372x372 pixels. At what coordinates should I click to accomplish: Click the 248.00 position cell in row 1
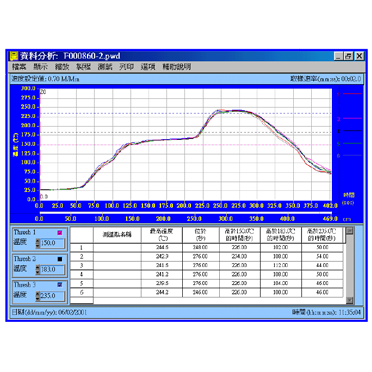(x=201, y=248)
